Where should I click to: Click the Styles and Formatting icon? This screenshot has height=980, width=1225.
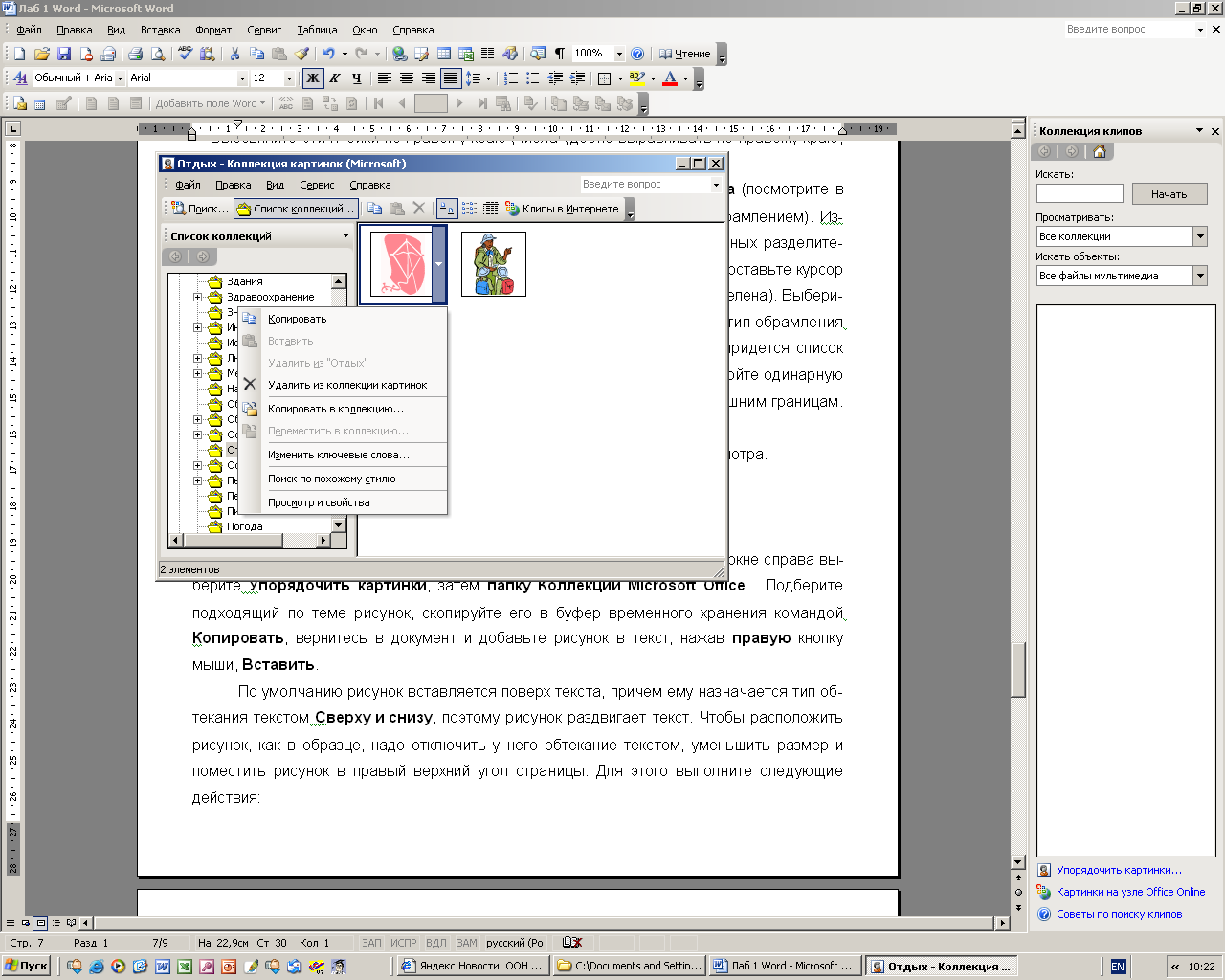(20, 78)
